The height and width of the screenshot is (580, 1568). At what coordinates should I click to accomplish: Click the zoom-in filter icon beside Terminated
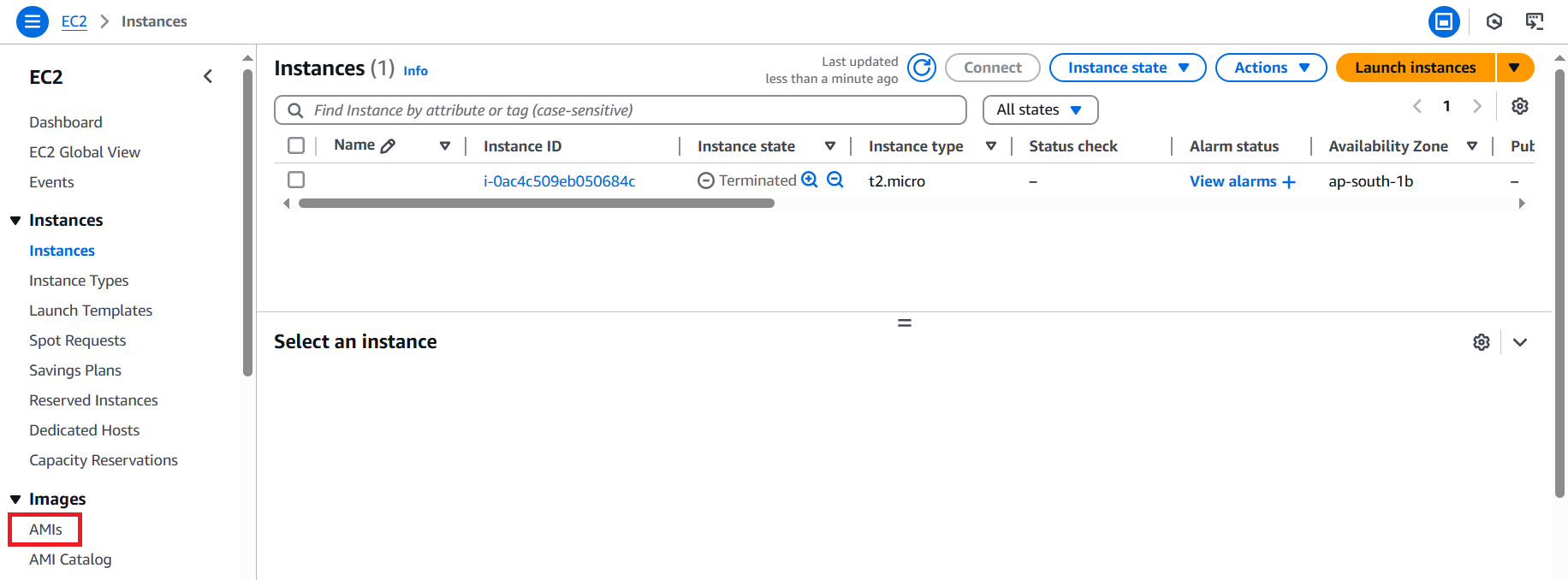[810, 180]
